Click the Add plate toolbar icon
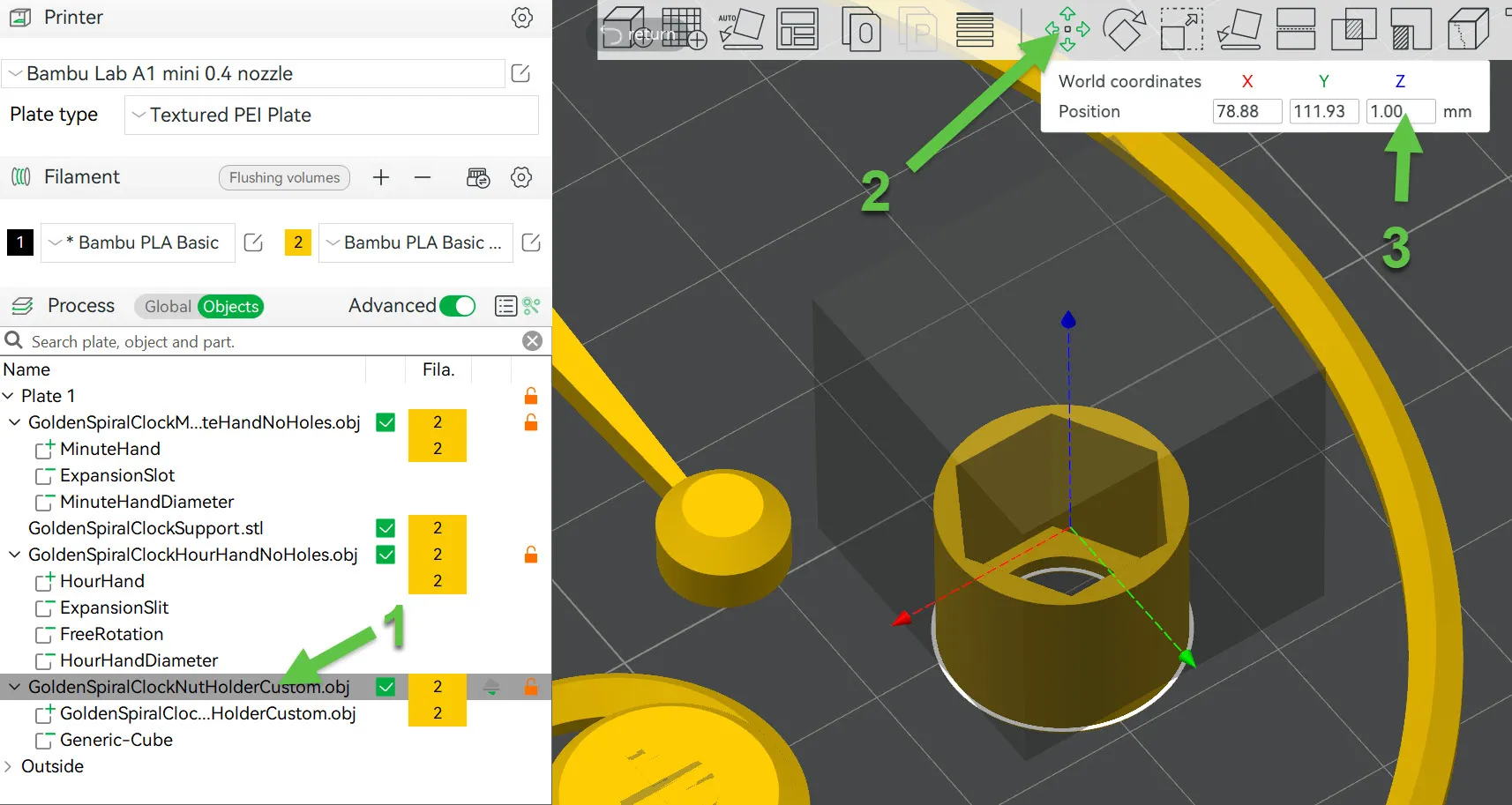This screenshot has height=805, width=1512. click(685, 28)
